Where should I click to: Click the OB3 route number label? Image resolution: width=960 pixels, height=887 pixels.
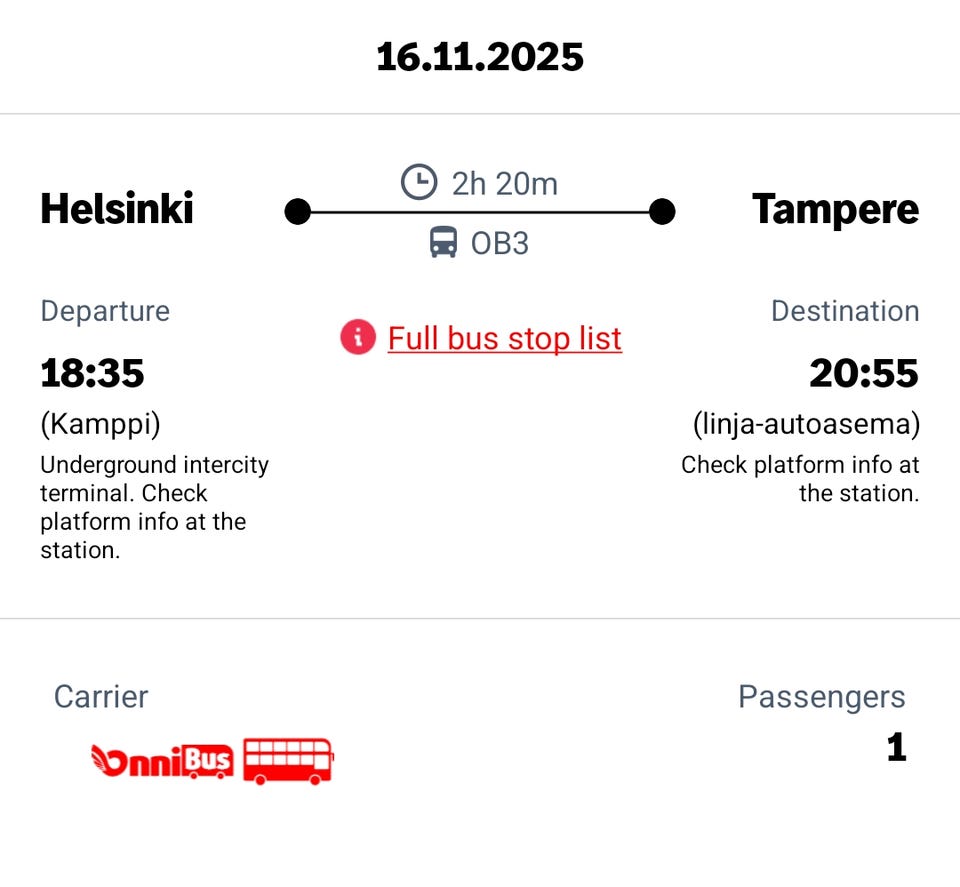[500, 243]
